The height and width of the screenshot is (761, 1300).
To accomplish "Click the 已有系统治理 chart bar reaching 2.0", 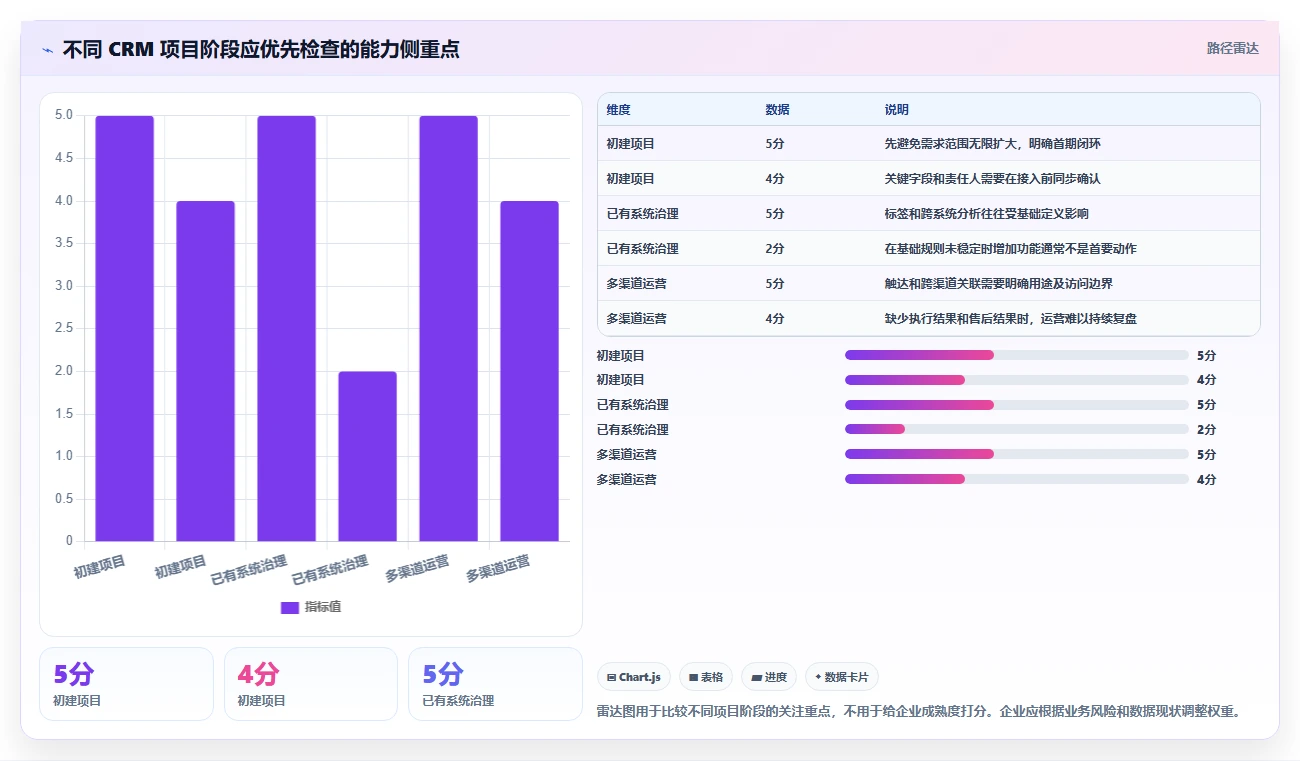I will point(367,456).
